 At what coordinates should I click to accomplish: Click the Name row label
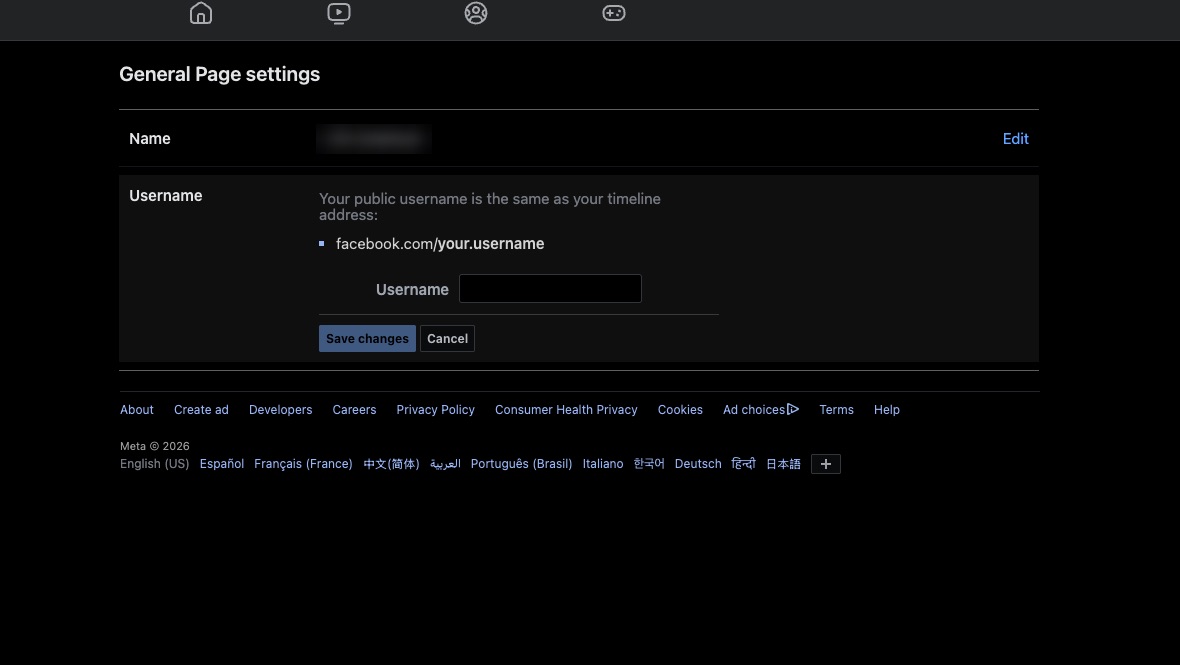point(150,138)
